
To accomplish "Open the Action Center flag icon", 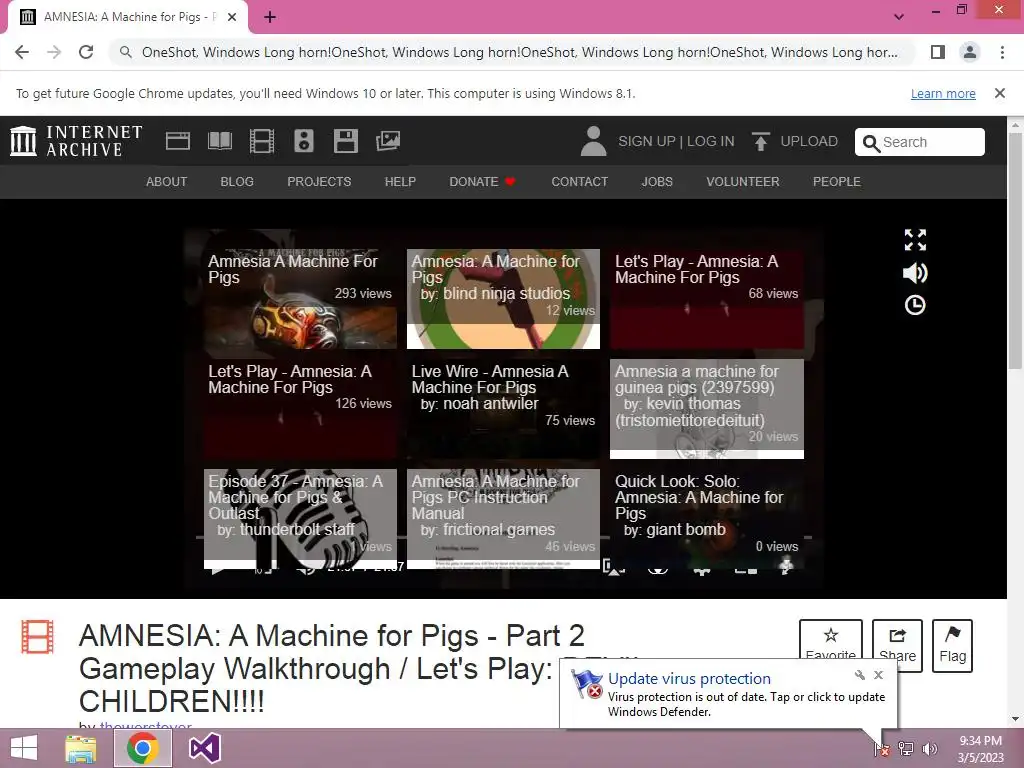I will (882, 748).
